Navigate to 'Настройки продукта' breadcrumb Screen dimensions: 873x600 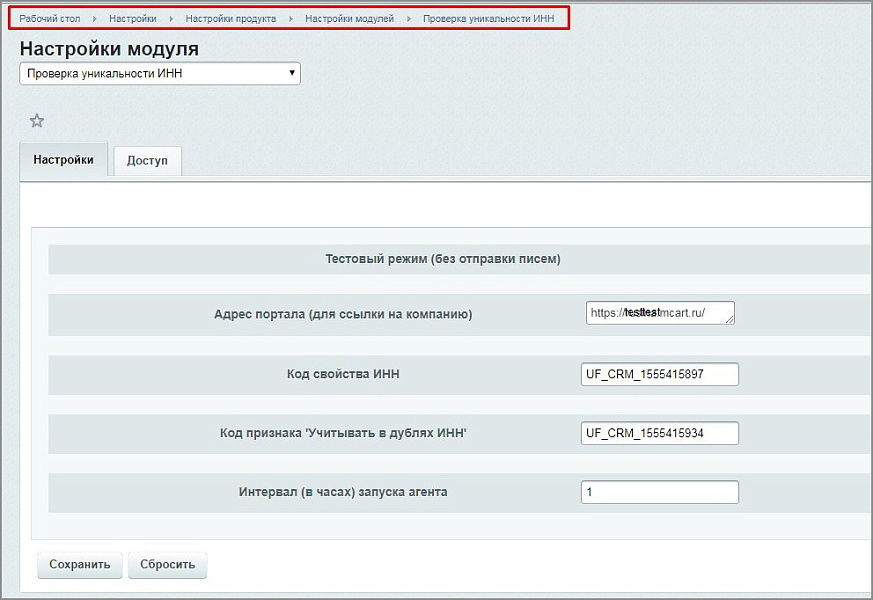coord(231,19)
